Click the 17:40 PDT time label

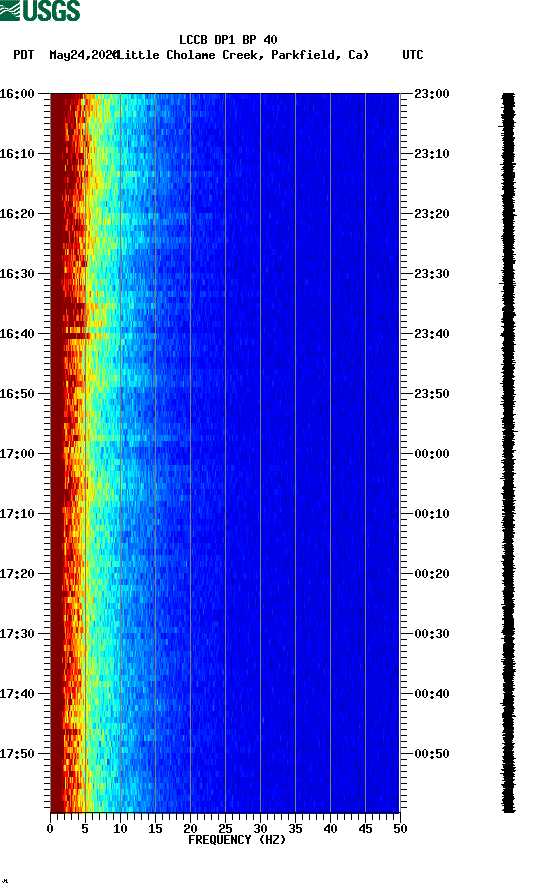(x=17, y=694)
